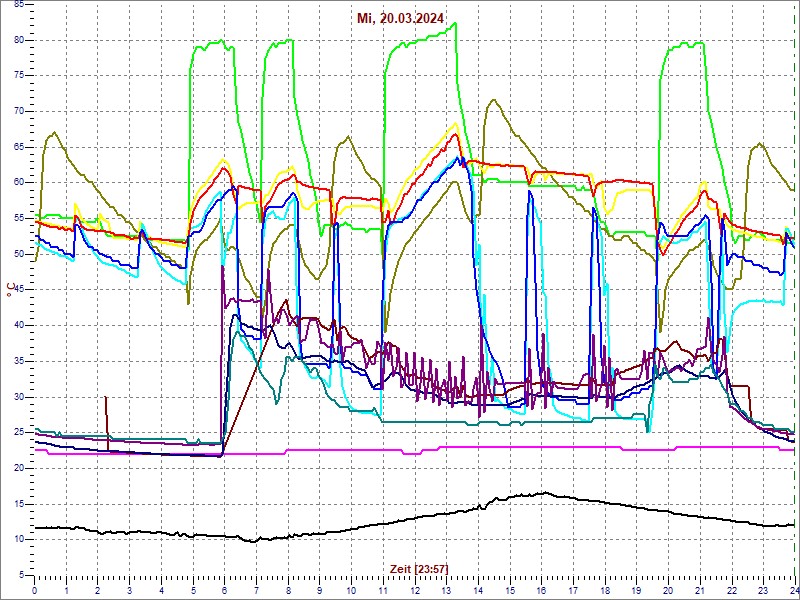
Task: Click the 60 value on temperature axis
Action: [18, 183]
